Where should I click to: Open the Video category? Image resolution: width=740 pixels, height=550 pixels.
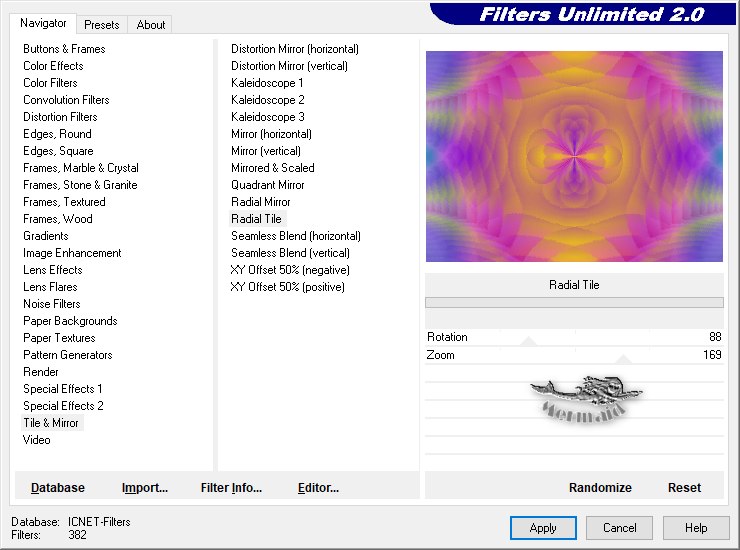point(36,440)
